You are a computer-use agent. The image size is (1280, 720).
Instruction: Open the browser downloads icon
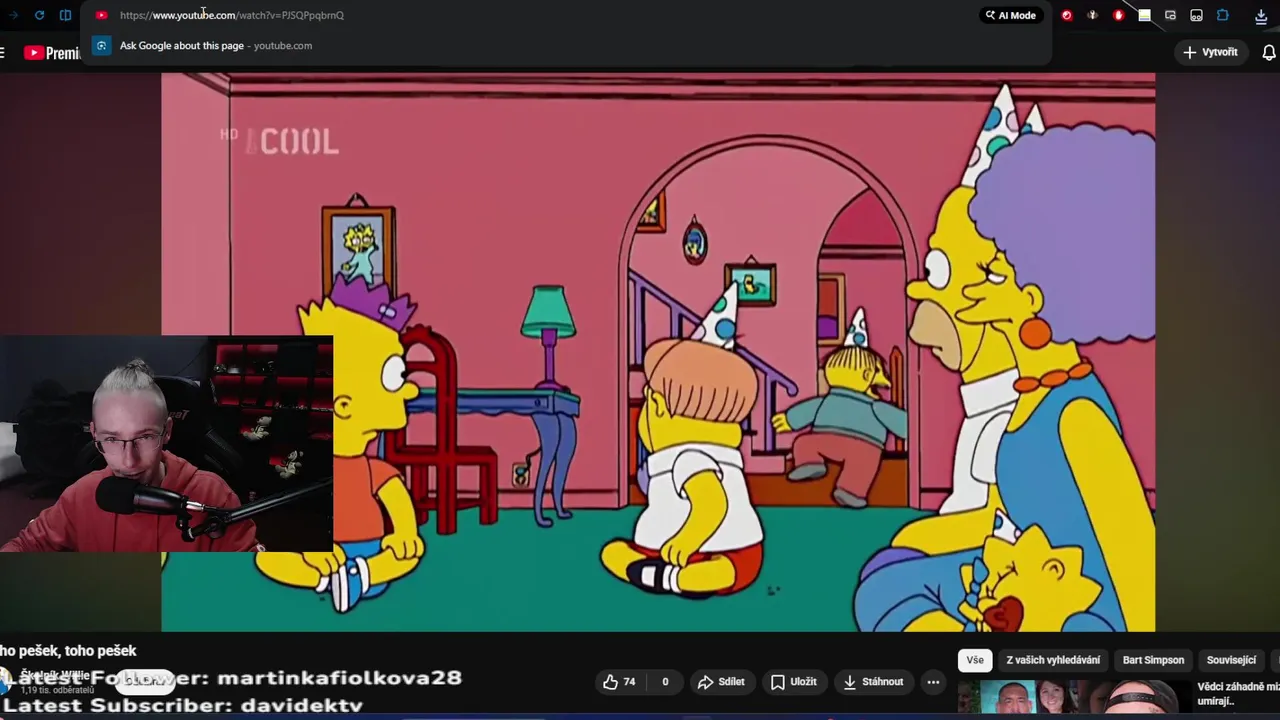pyautogui.click(x=1261, y=16)
